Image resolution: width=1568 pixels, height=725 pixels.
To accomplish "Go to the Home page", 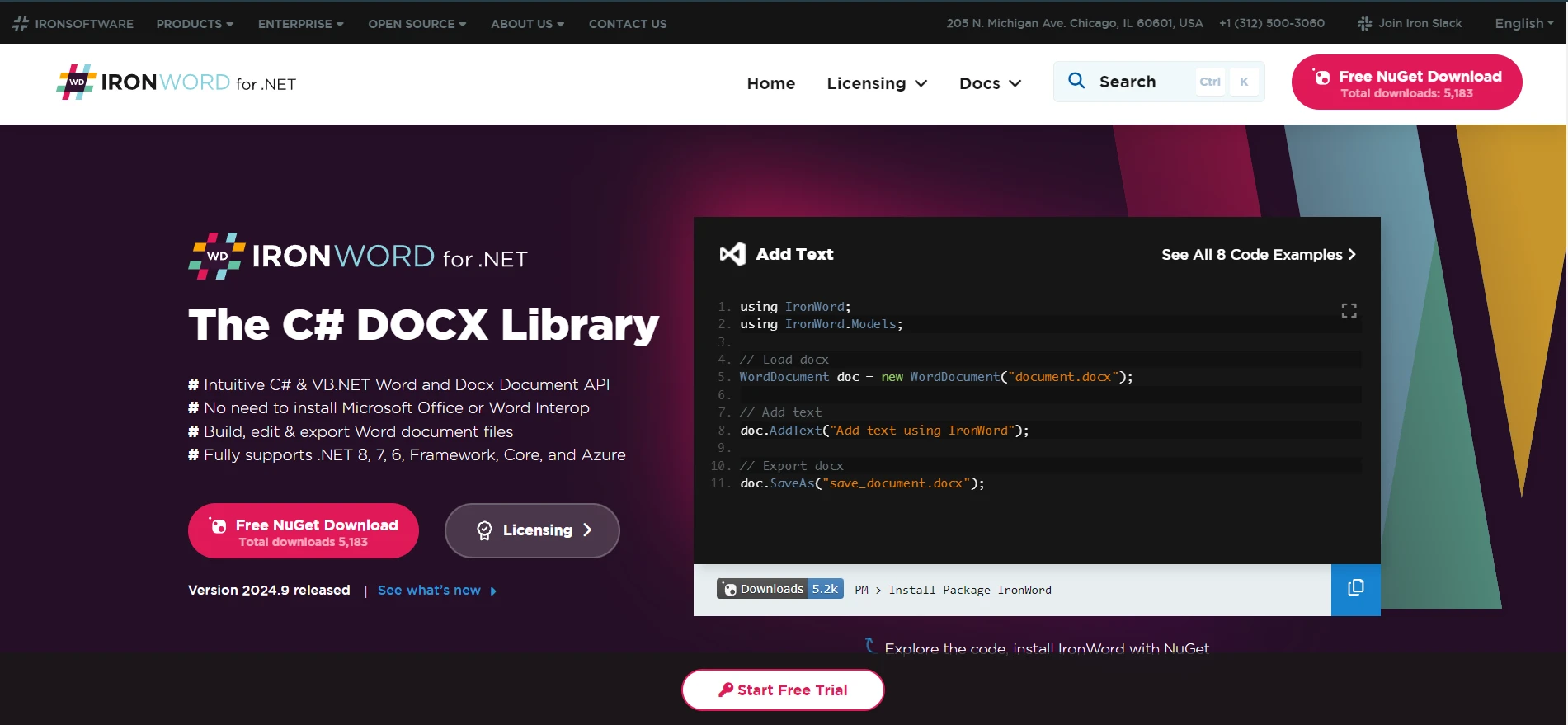I will point(770,83).
